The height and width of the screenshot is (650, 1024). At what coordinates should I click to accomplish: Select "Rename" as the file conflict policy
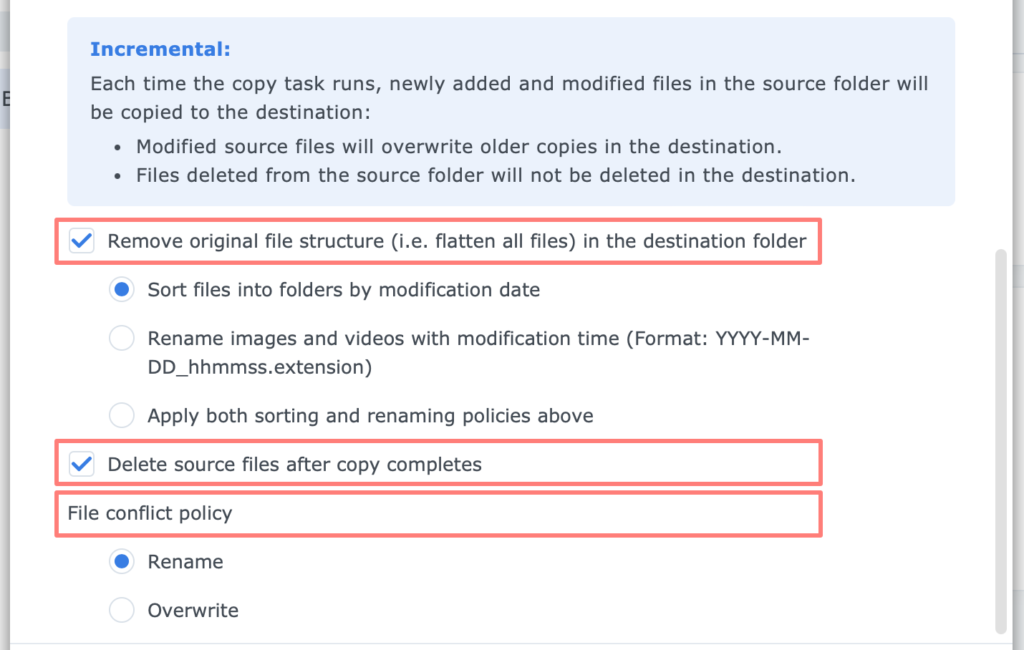[x=121, y=562]
